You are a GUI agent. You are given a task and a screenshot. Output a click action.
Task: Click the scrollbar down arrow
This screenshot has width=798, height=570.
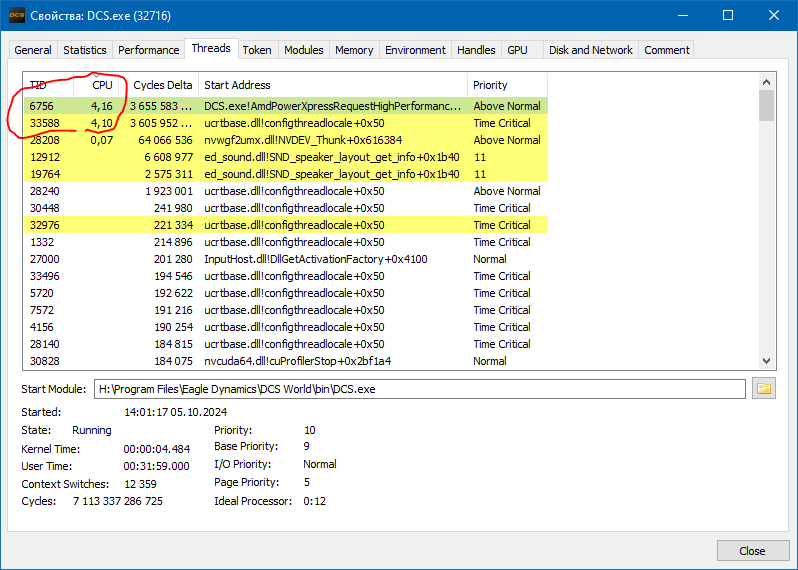(x=766, y=361)
